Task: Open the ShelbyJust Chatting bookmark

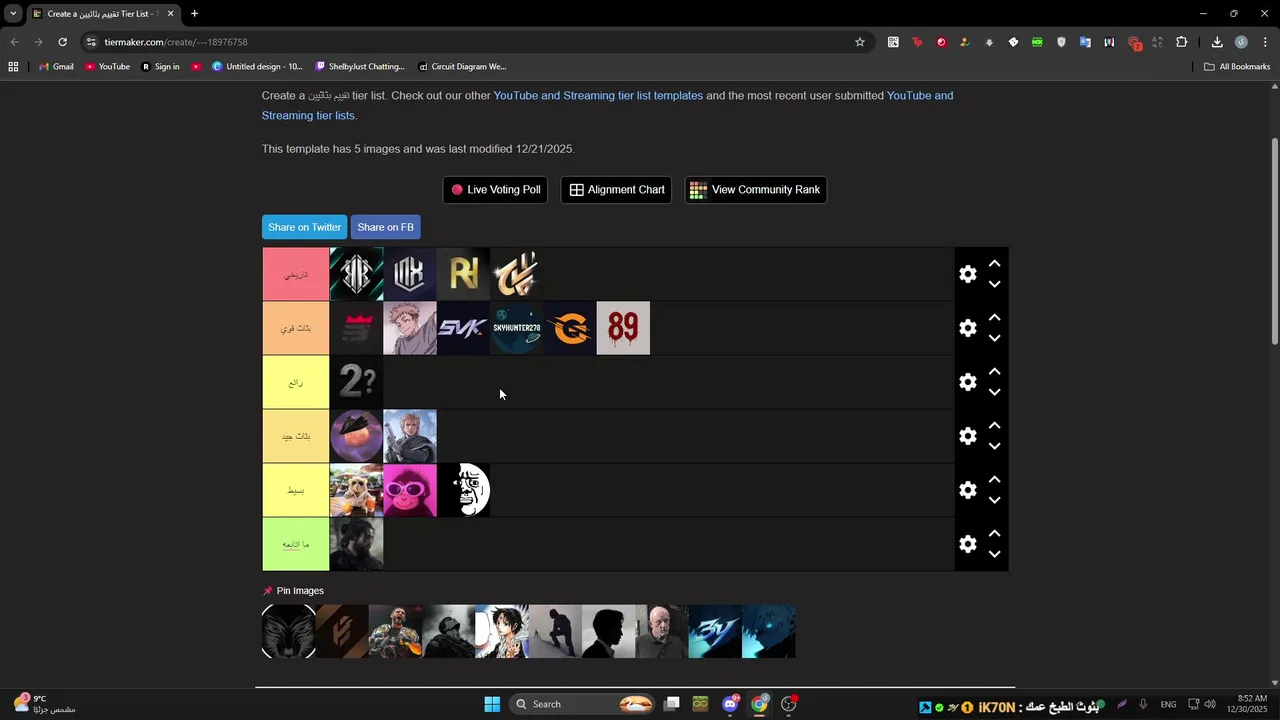Action: tap(360, 67)
